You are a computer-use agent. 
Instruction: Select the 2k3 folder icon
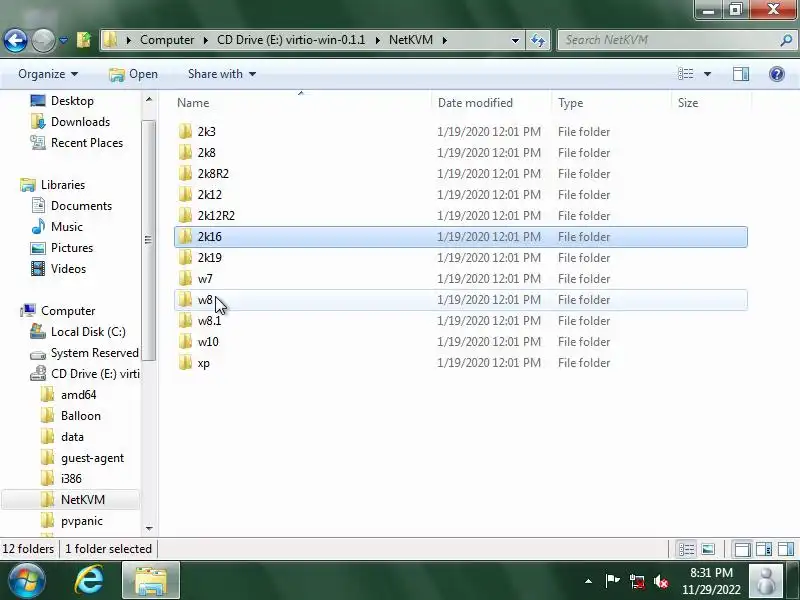coord(185,132)
